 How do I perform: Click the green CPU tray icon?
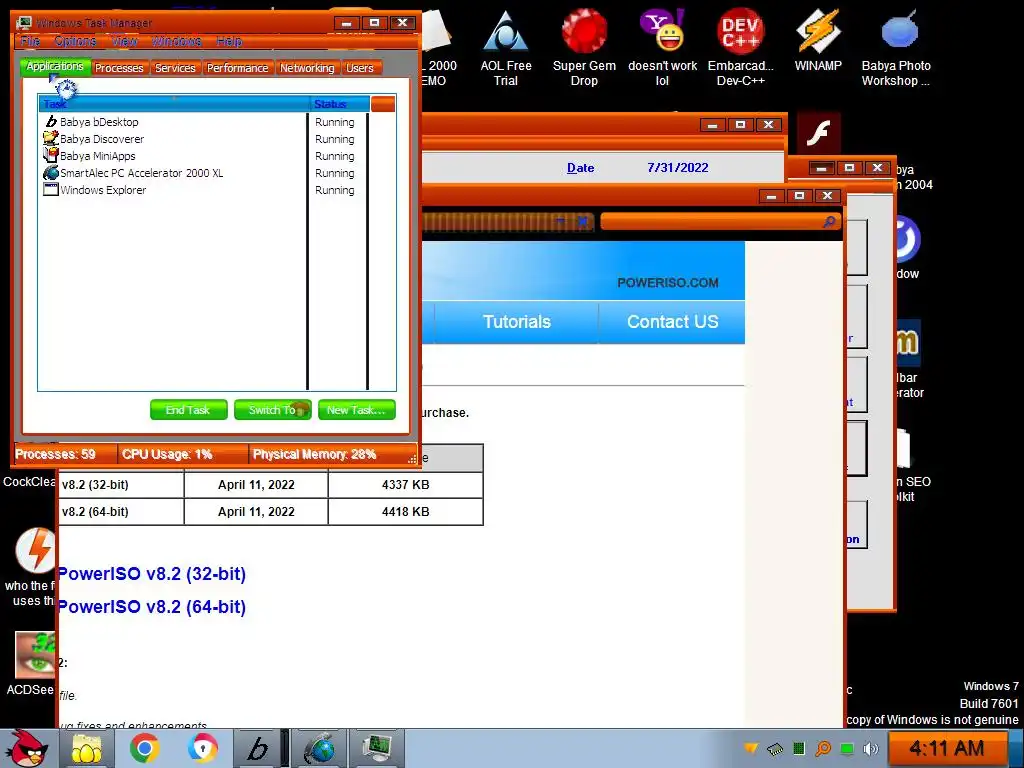click(799, 748)
